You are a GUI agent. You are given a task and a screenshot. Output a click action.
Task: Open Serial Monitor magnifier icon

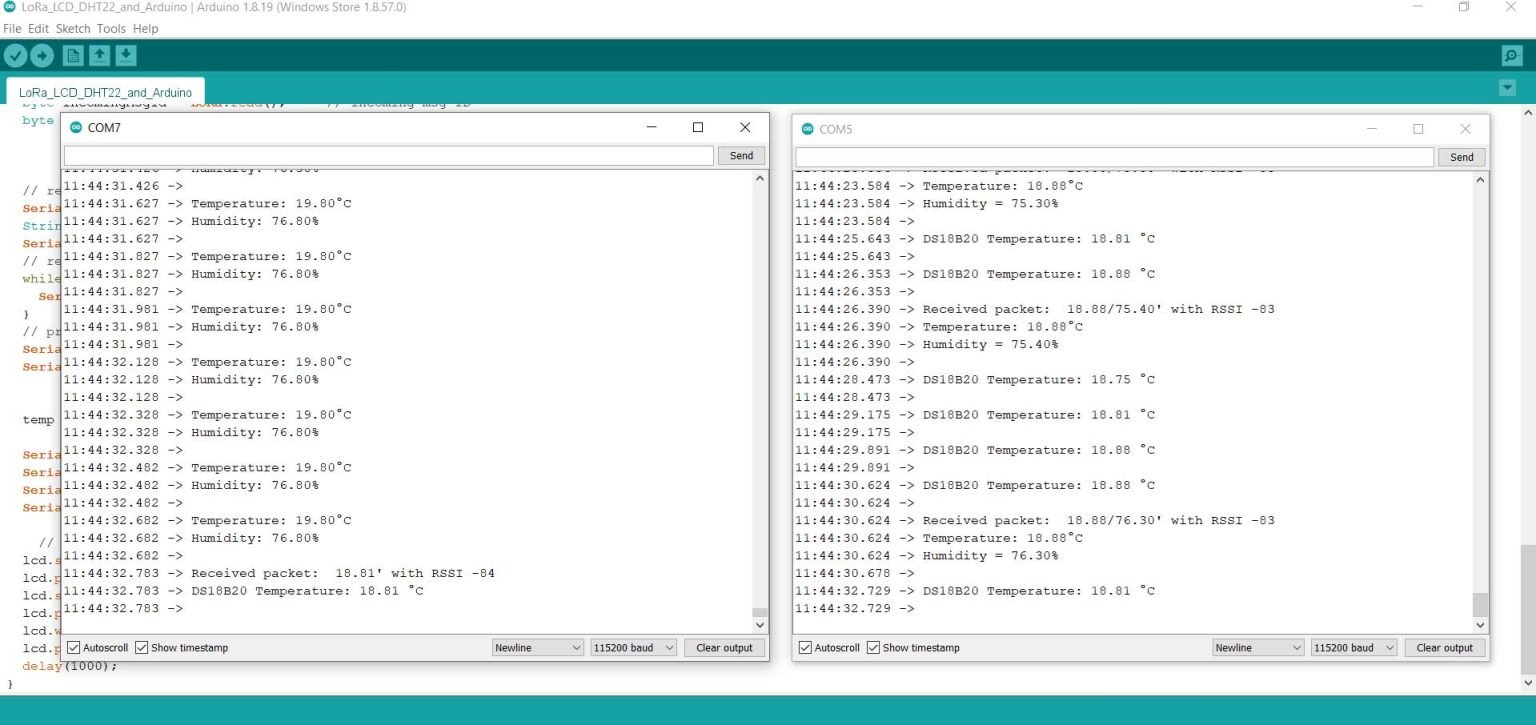(1512, 56)
